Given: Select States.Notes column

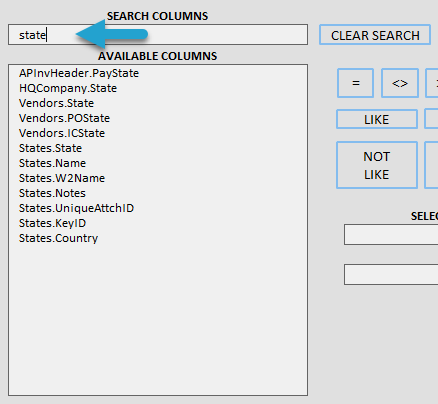Looking at the screenshot, I should [x=52, y=193].
